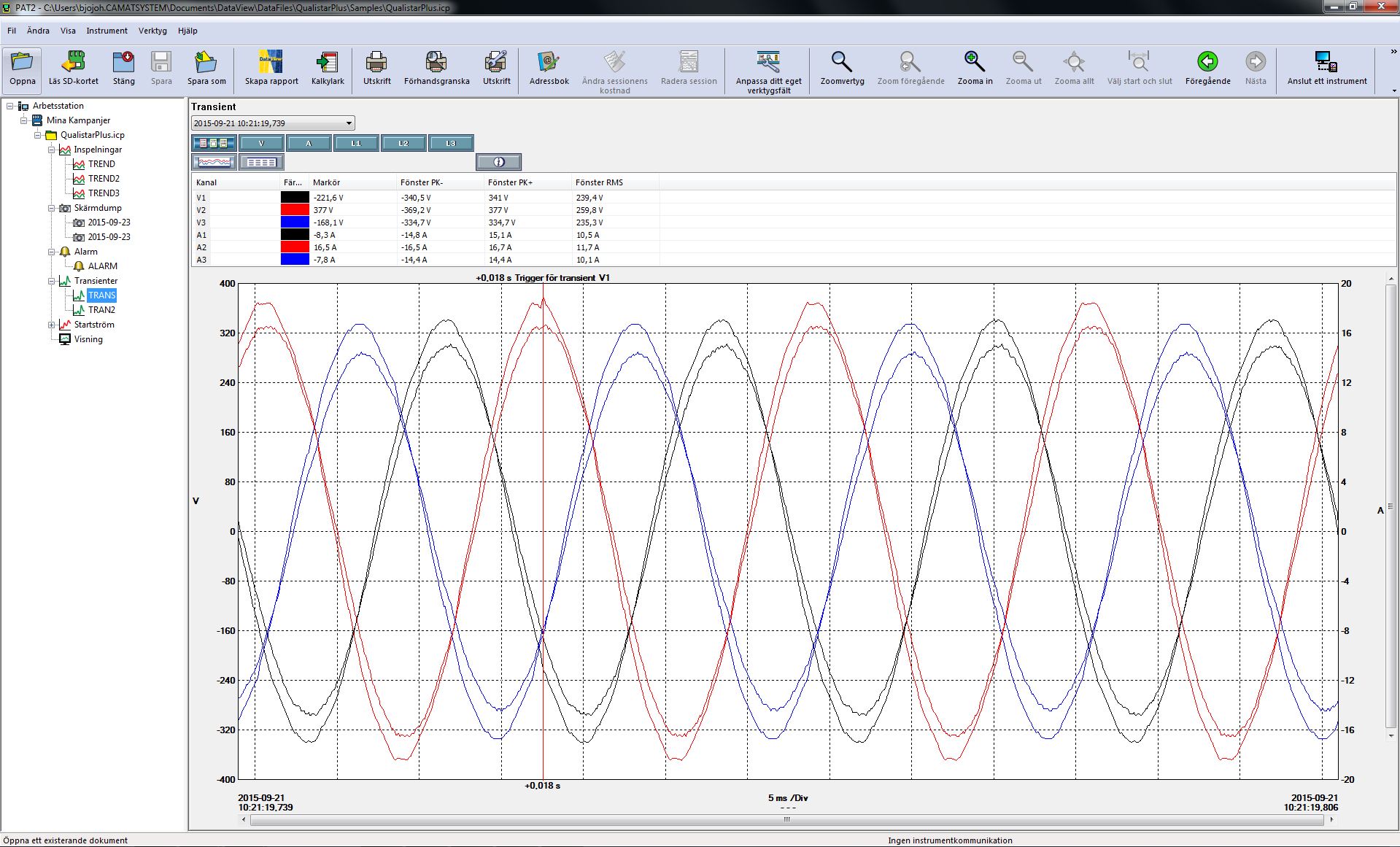Click the Öppna folder icon

22,63
